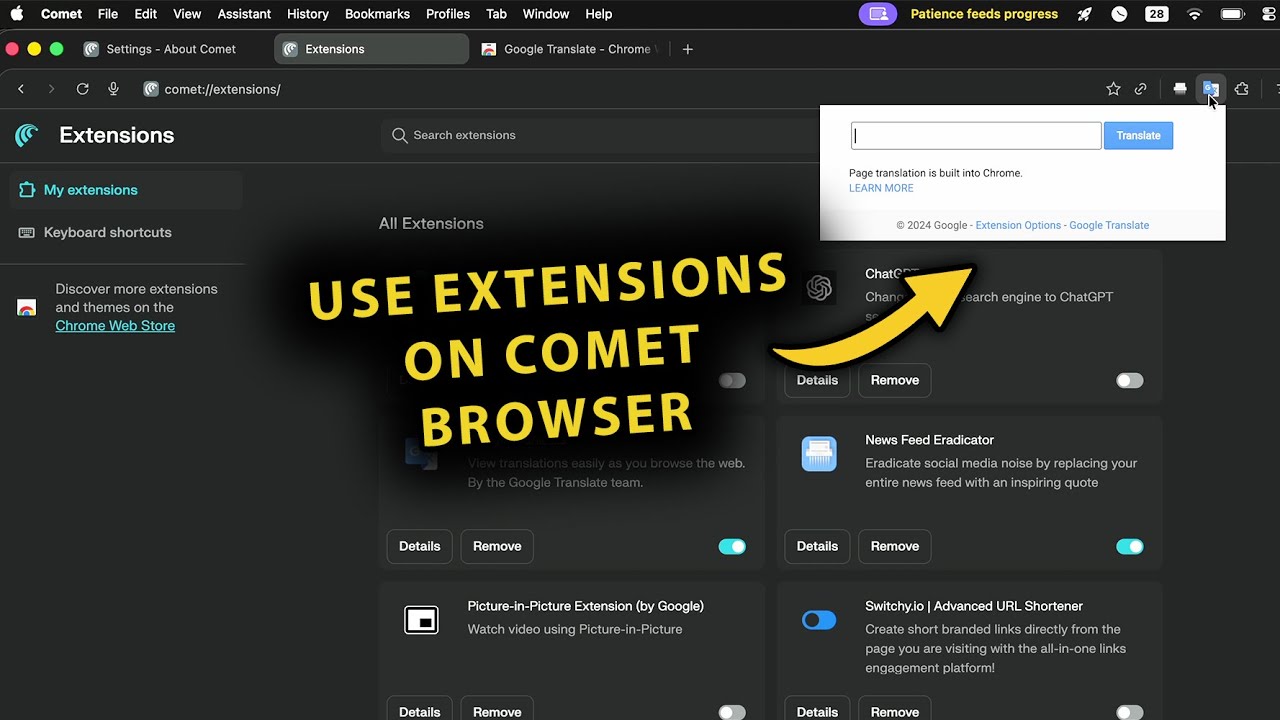Open the Assistant menu
Image resolution: width=1280 pixels, height=720 pixels.
(244, 14)
